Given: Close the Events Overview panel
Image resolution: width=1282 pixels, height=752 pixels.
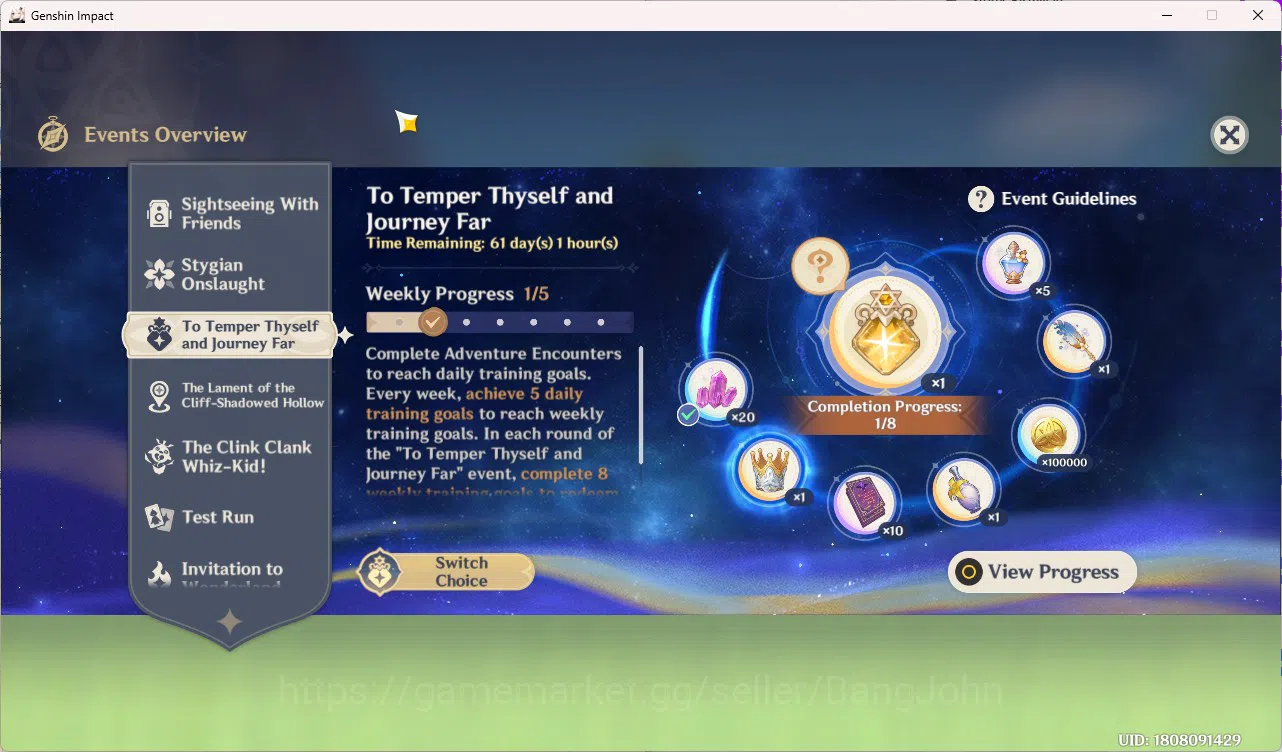Looking at the screenshot, I should pyautogui.click(x=1229, y=135).
